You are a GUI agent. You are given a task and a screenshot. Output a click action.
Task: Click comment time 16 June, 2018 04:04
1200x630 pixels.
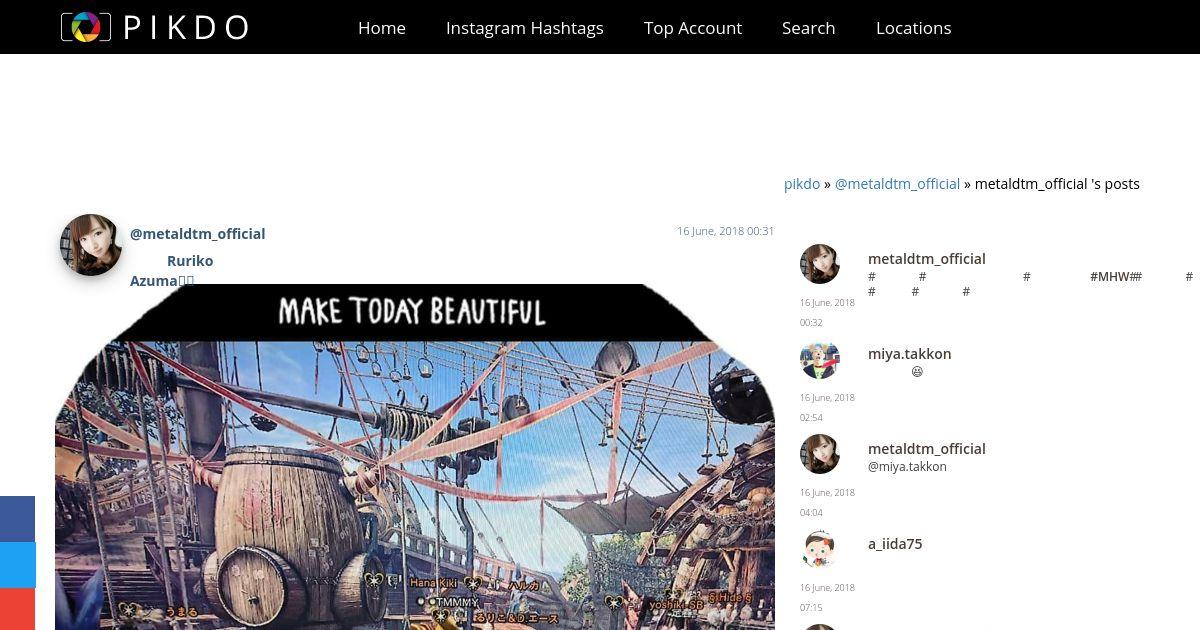pyautogui.click(x=827, y=502)
